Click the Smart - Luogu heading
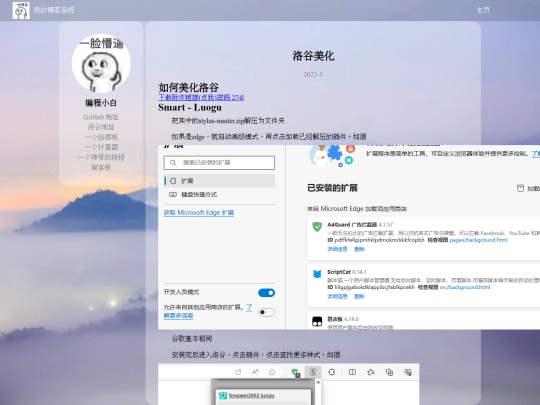The image size is (540, 405). (190, 107)
